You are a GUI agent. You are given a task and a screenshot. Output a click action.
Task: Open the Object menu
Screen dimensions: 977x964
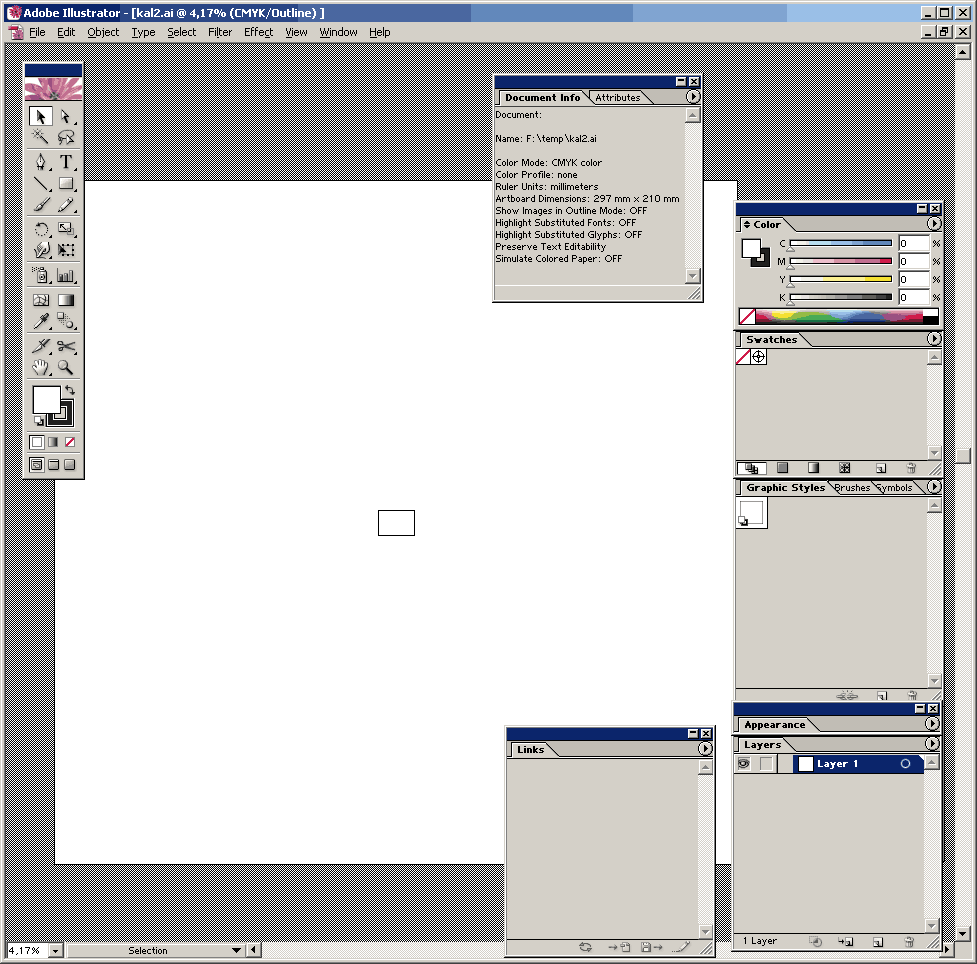point(103,32)
